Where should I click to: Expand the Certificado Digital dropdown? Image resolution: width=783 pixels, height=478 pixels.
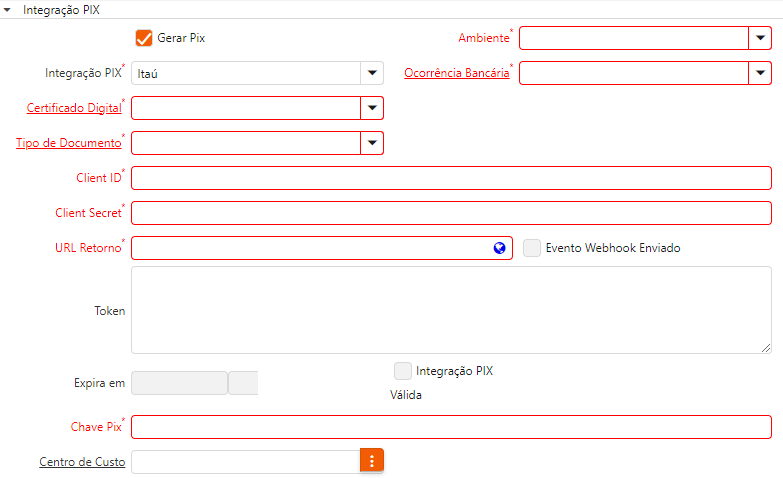372,108
